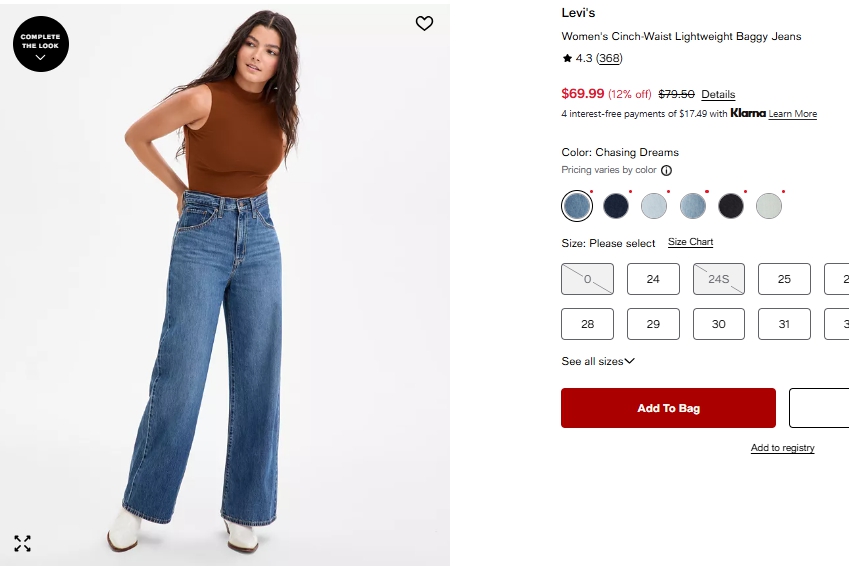The width and height of the screenshot is (849, 569).
Task: Pick the black color swatch
Action: click(x=730, y=206)
